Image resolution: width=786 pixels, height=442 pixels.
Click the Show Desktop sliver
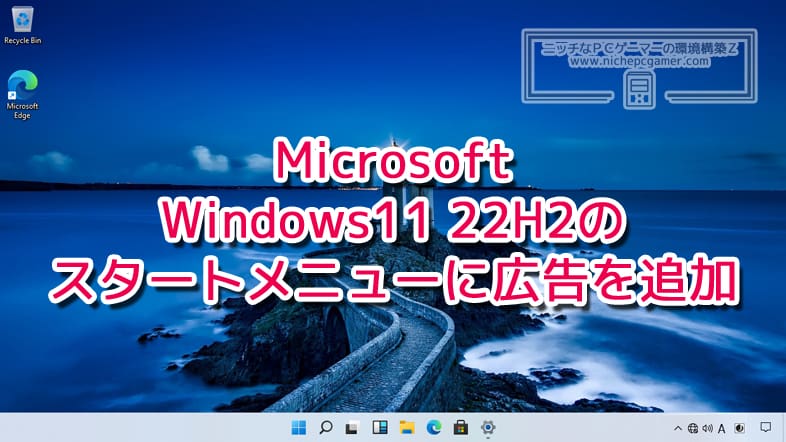point(784,427)
